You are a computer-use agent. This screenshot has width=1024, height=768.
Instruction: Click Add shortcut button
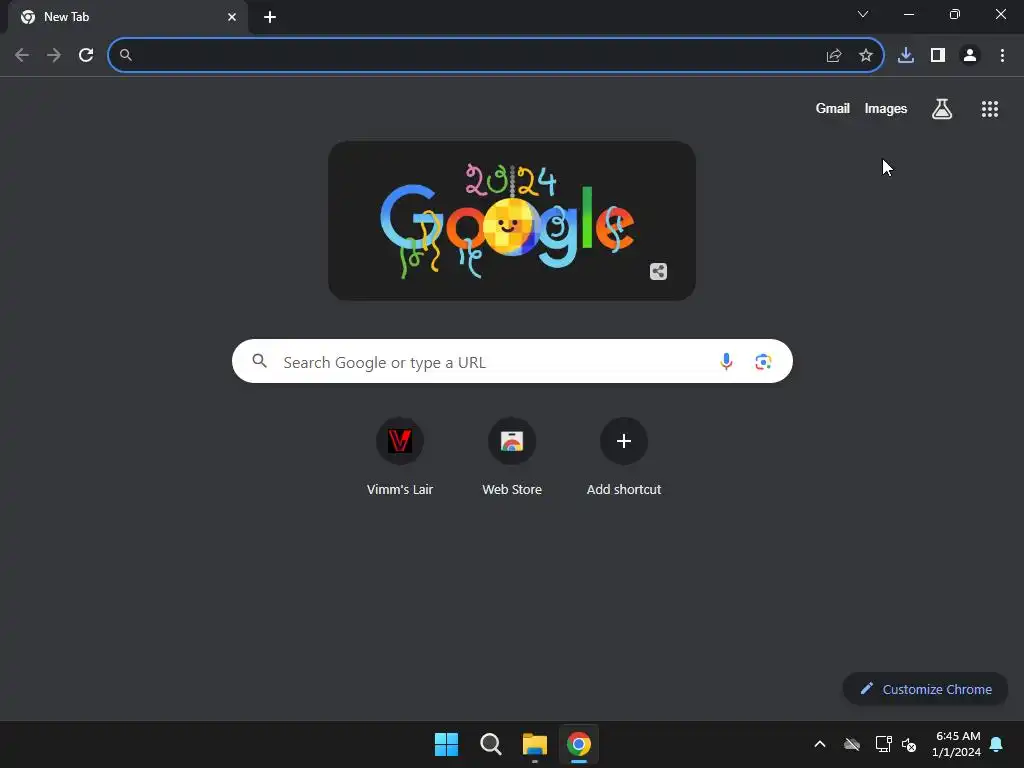point(624,457)
